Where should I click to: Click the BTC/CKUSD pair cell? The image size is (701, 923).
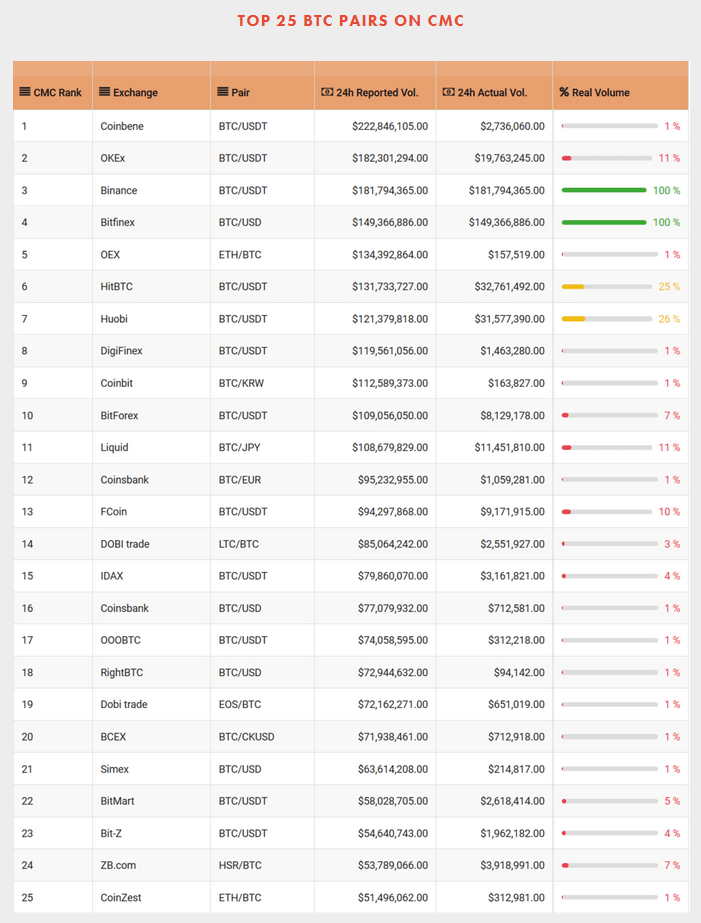pos(262,737)
